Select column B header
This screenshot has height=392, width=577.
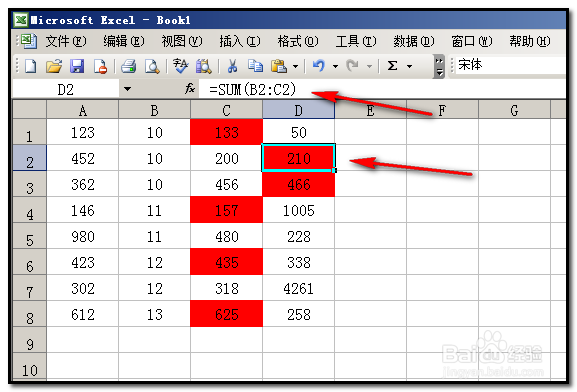coord(154,110)
